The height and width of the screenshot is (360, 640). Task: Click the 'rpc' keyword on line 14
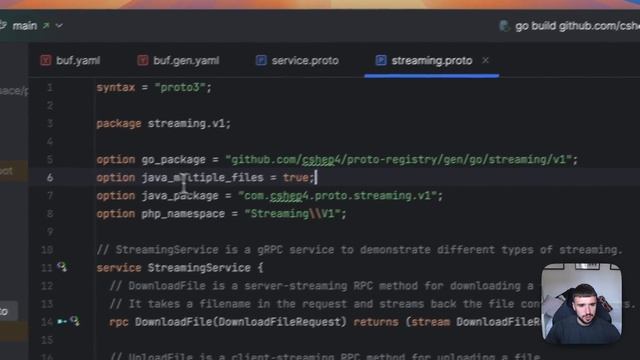pos(119,322)
